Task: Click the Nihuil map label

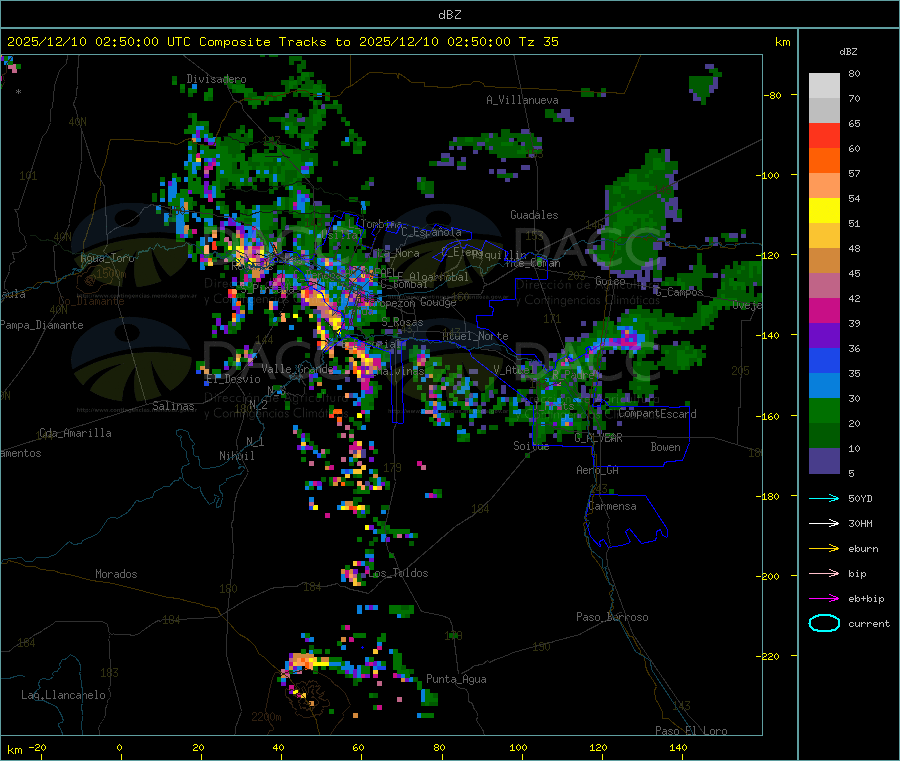Action: pyautogui.click(x=236, y=456)
